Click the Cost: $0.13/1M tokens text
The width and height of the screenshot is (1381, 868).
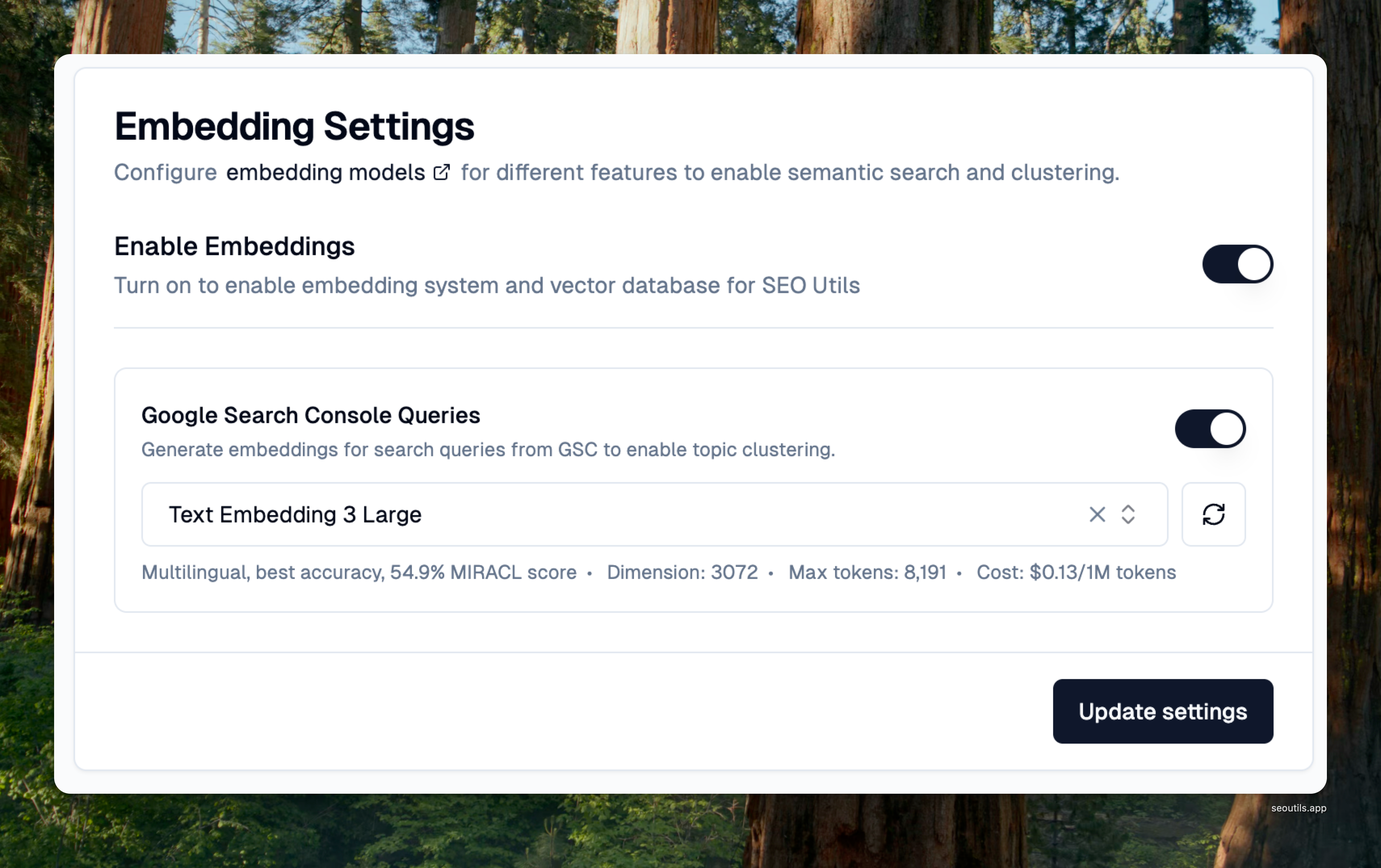point(1076,572)
